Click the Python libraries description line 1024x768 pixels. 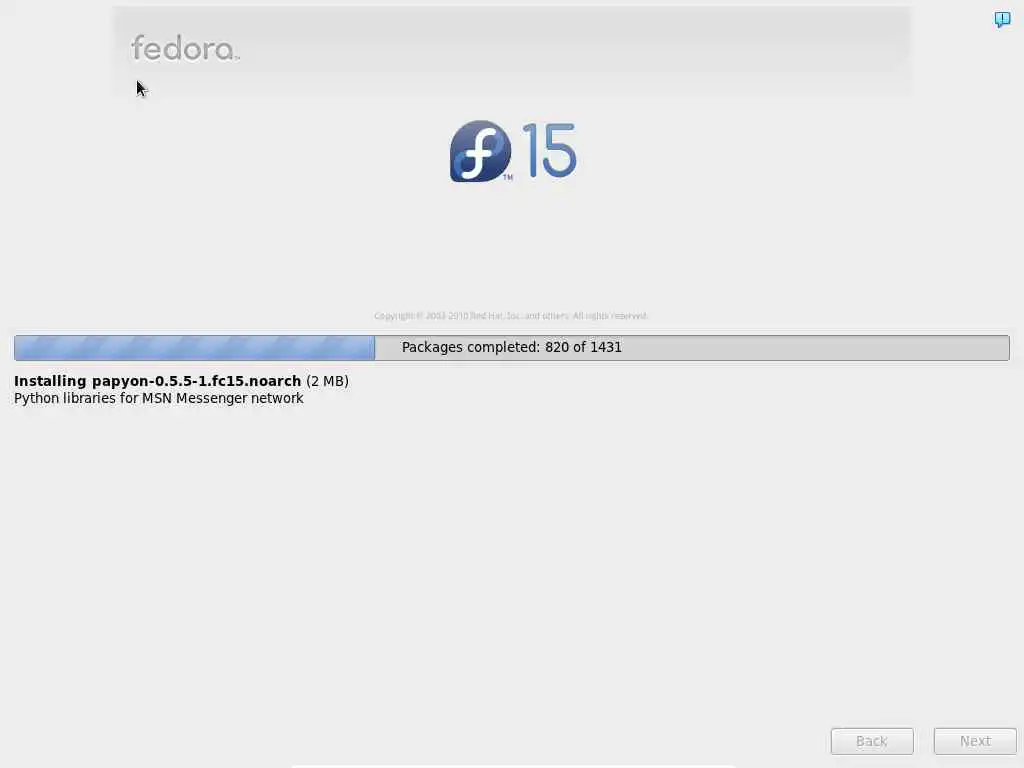point(159,398)
